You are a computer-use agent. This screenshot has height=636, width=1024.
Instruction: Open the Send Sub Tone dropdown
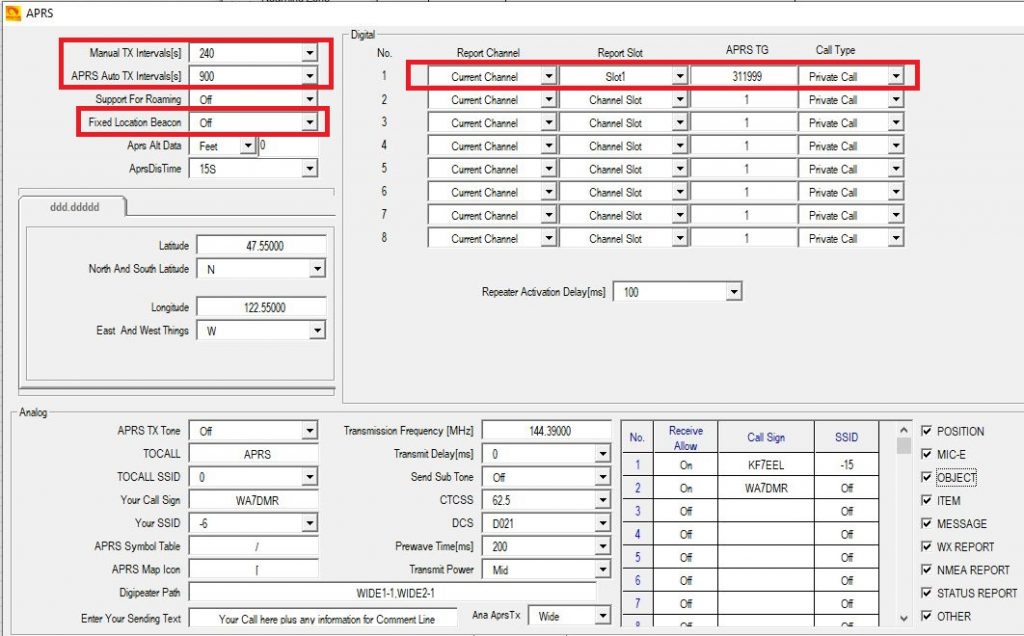coord(603,477)
